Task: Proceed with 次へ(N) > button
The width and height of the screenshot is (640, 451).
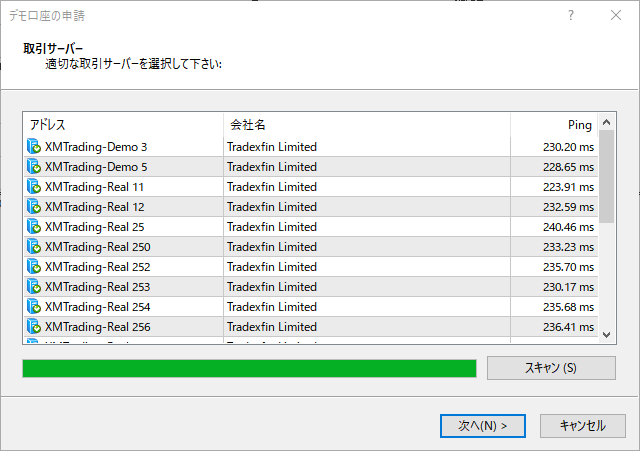Action: (x=482, y=426)
